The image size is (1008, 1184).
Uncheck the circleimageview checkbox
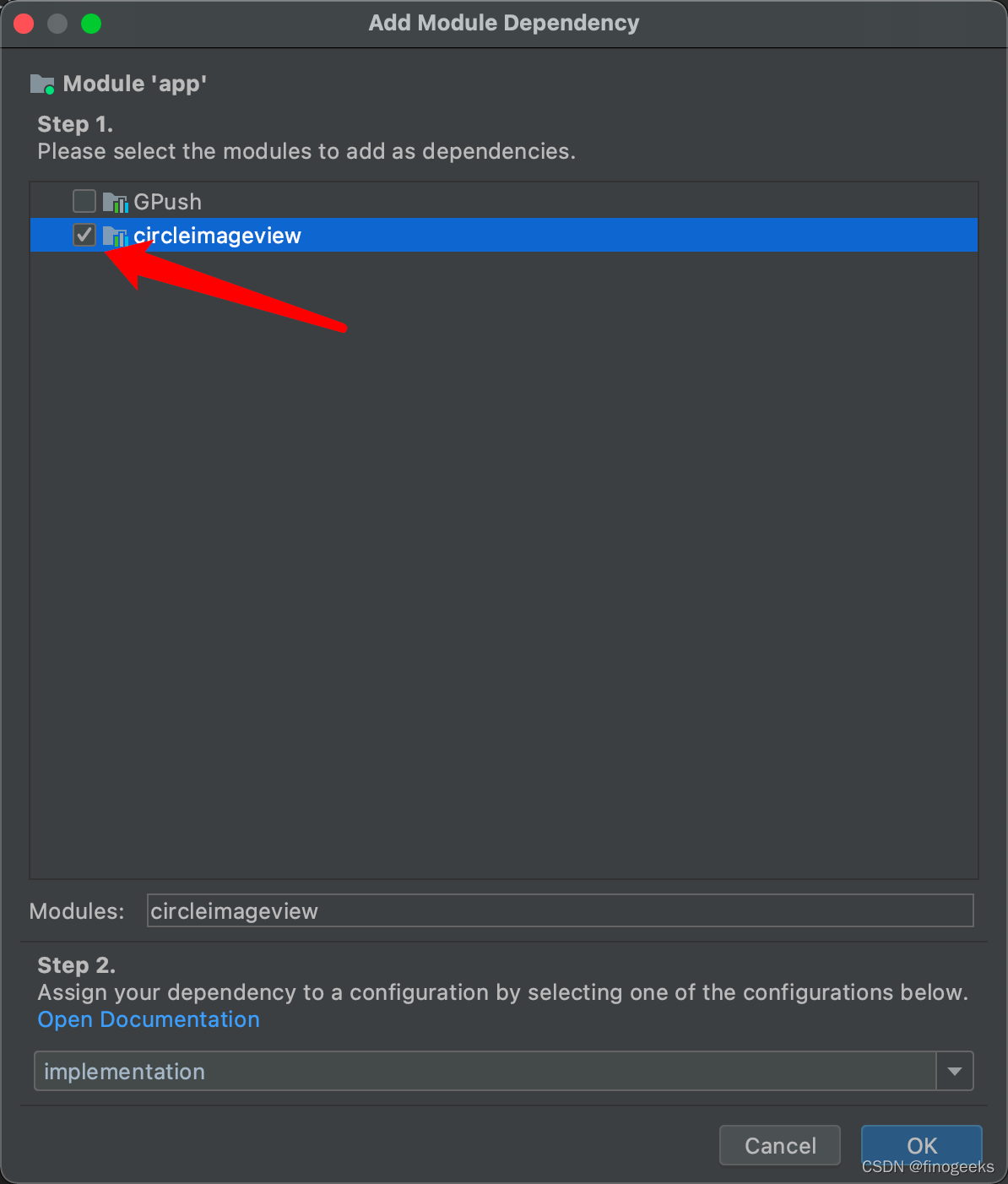click(84, 235)
